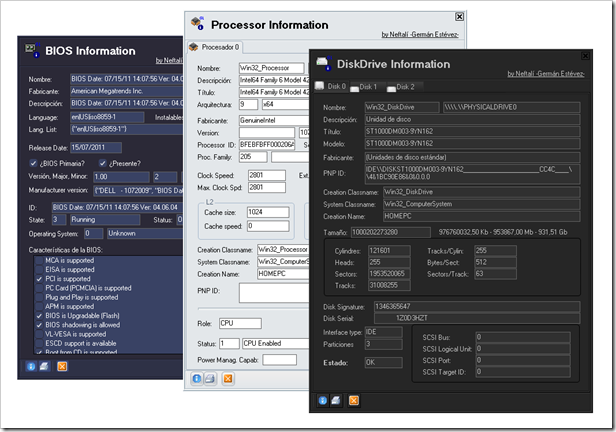The width and height of the screenshot is (616, 432).
Task: Click the print icon in DiskDrive Information window
Action: [x=336, y=400]
